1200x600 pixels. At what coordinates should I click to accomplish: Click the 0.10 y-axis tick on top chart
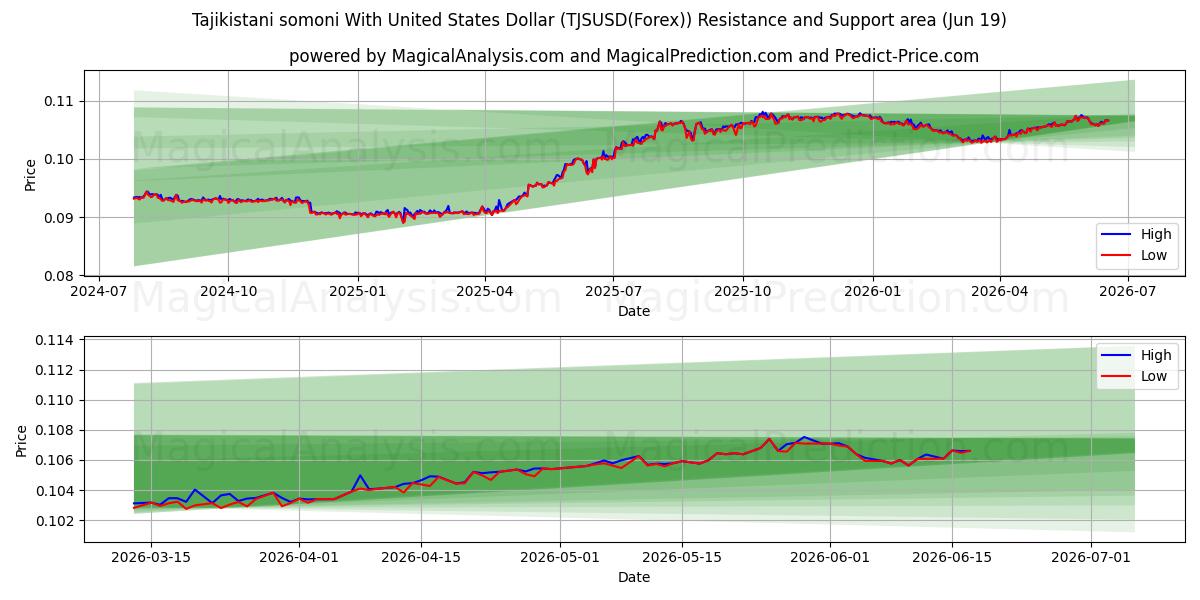point(61,159)
